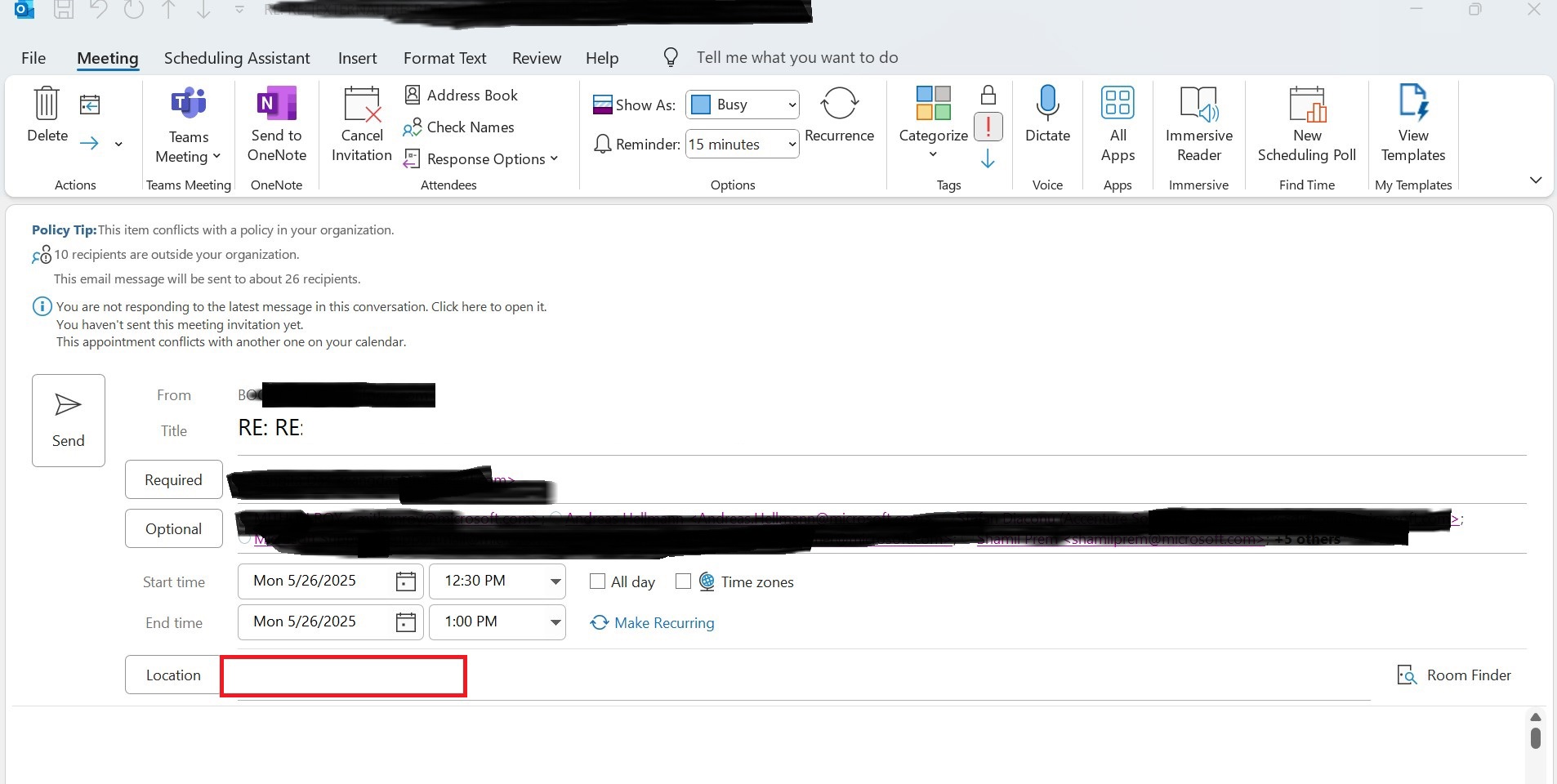Toggle the Time zones checkbox
Viewport: 1557px width, 784px height.
tap(684, 581)
